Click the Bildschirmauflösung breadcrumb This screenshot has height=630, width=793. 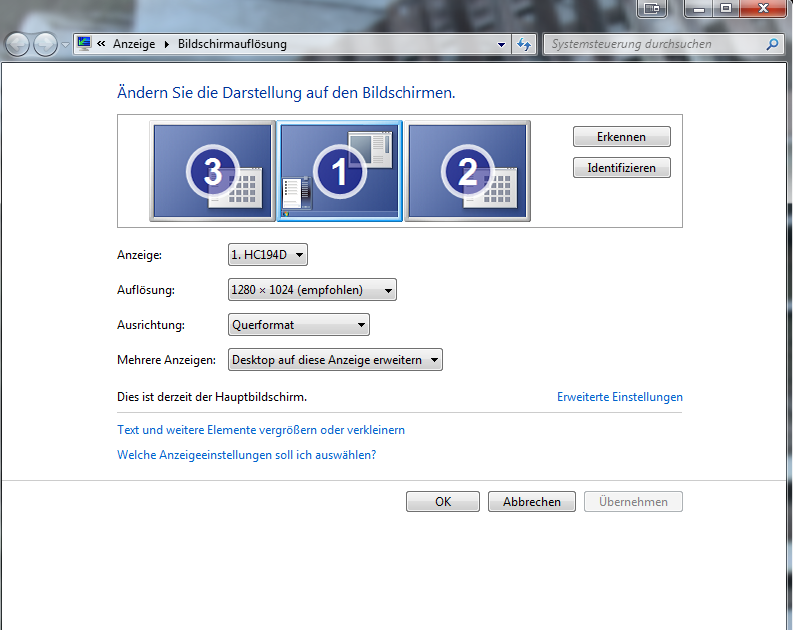click(232, 44)
